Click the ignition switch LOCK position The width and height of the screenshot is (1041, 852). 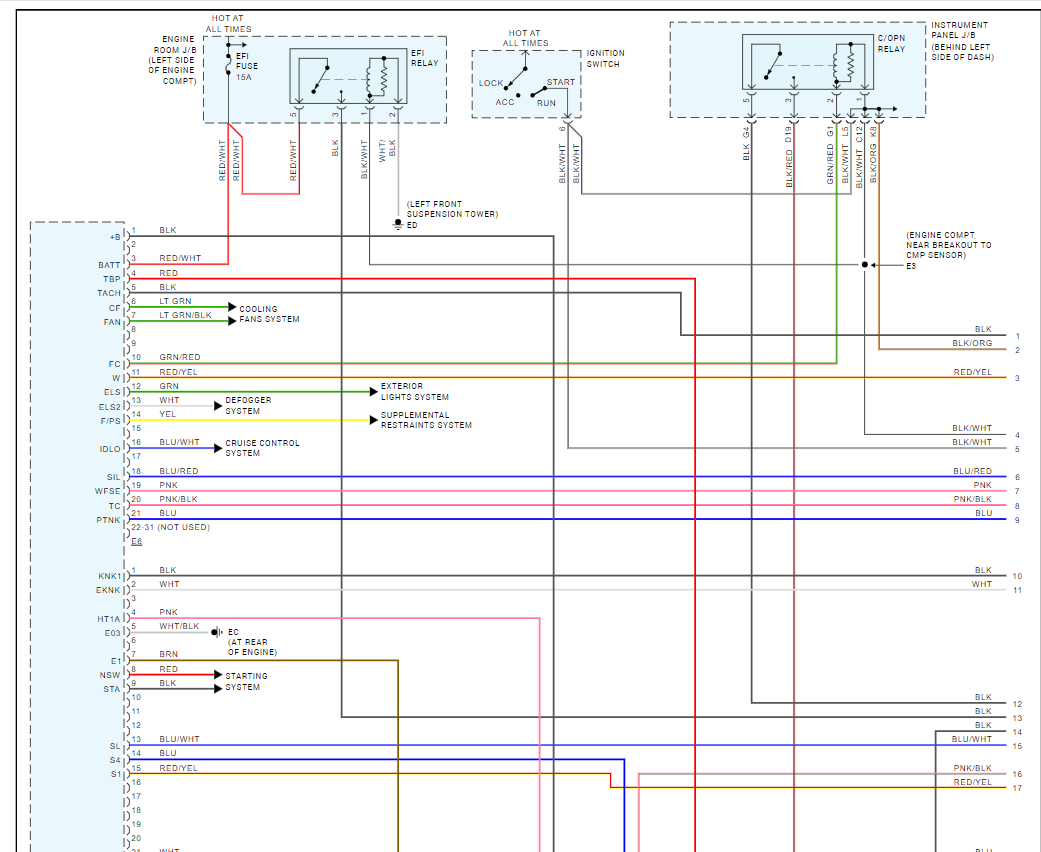pos(491,83)
